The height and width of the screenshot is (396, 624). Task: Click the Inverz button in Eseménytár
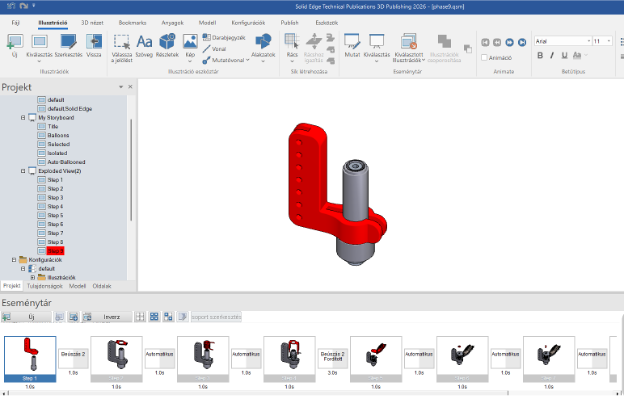coord(107,317)
